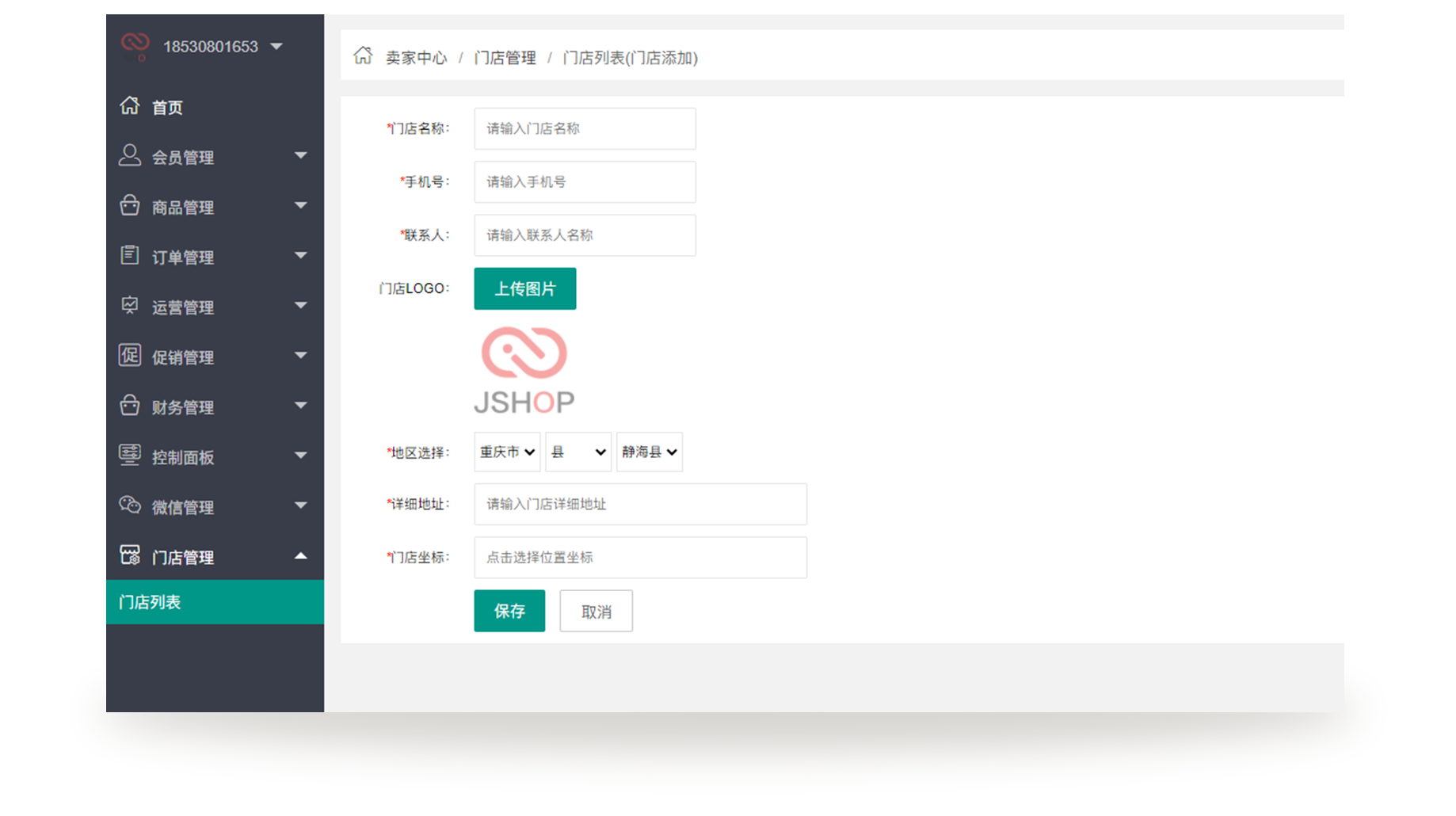Expand 订单管理 using its arrow
This screenshot has height=816, width=1456.
301,255
